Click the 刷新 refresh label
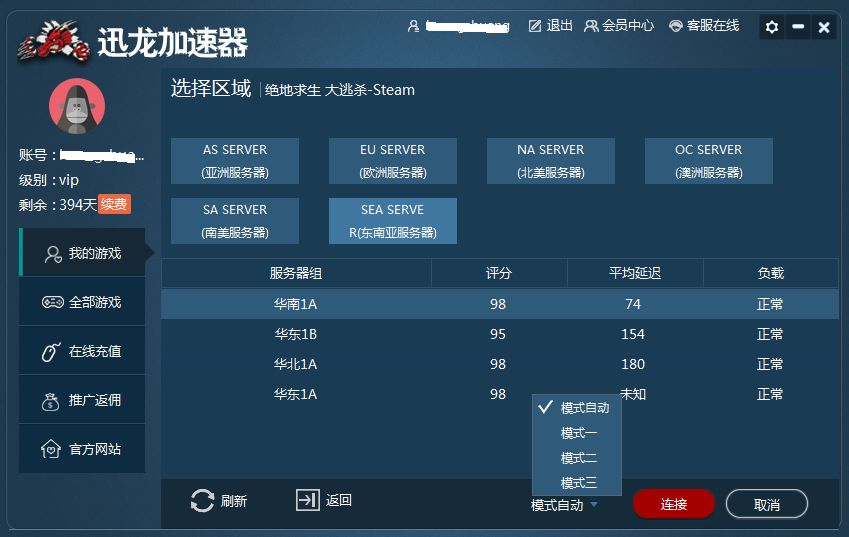Viewport: 849px width, 537px height. coord(234,501)
